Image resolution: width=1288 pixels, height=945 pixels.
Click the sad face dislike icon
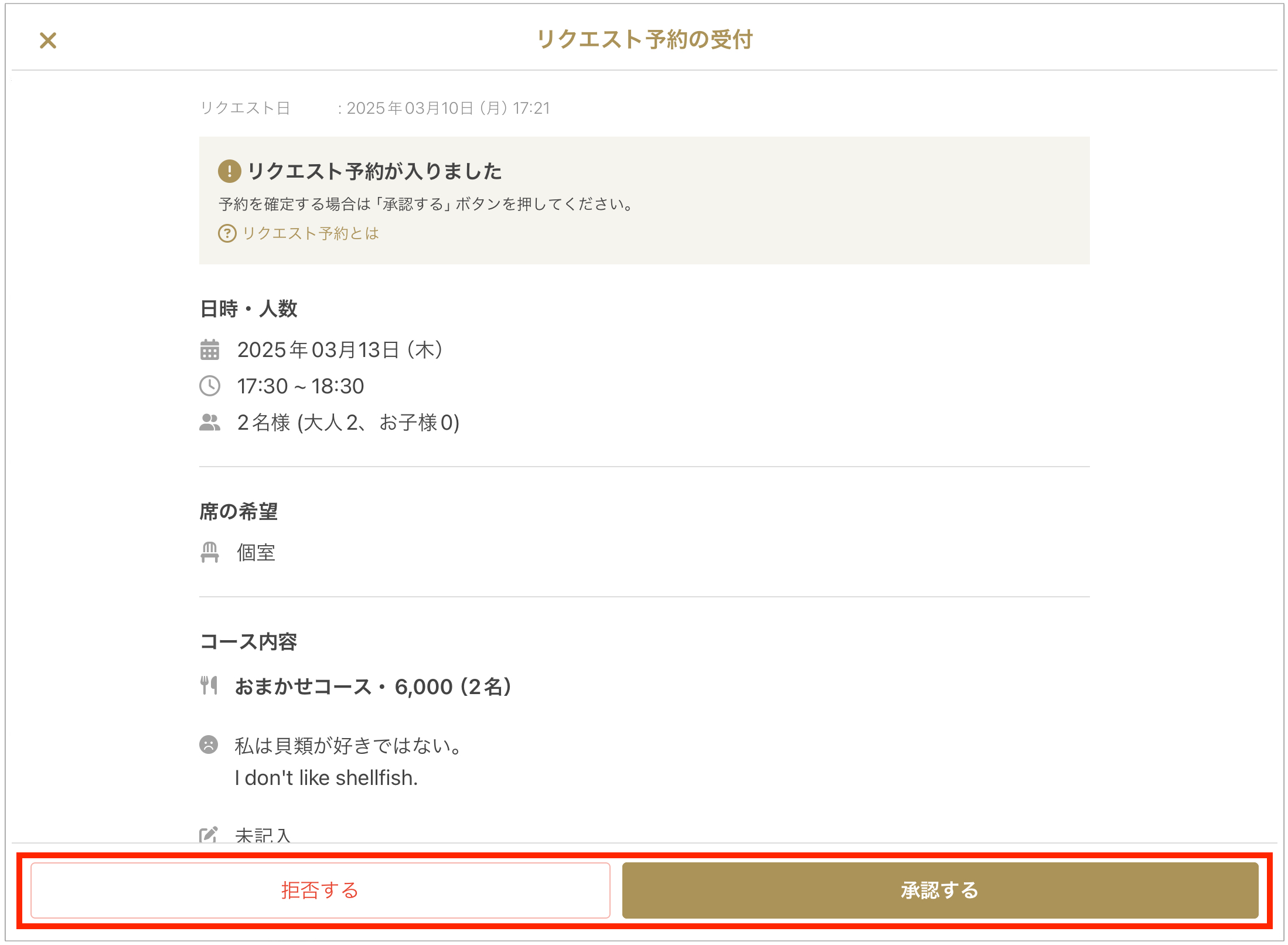coord(209,745)
